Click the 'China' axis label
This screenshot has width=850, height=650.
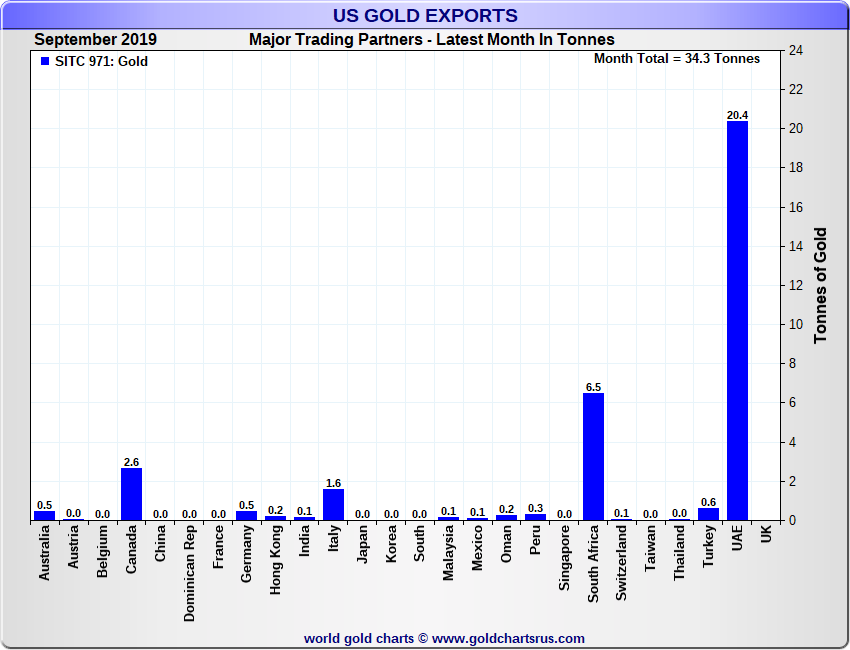[x=160, y=543]
